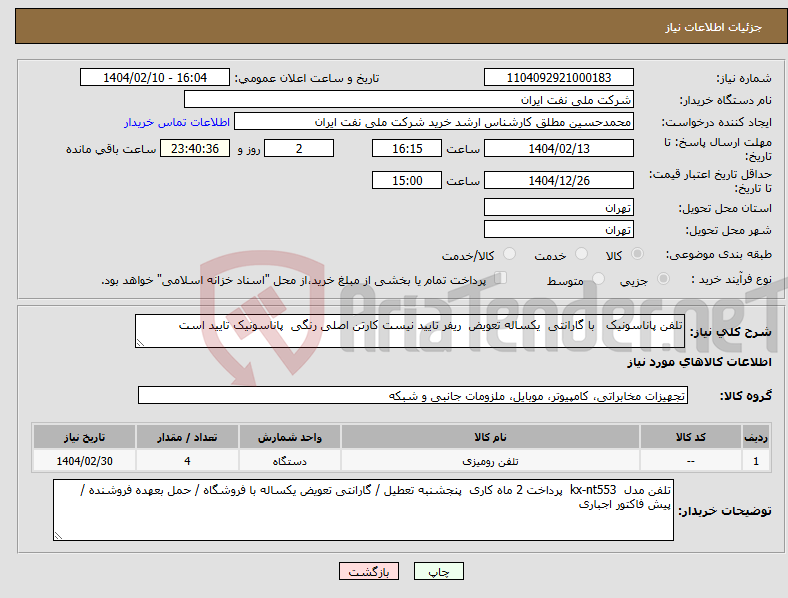Click the row number cell 1
This screenshot has height=598, width=788.
[756, 461]
